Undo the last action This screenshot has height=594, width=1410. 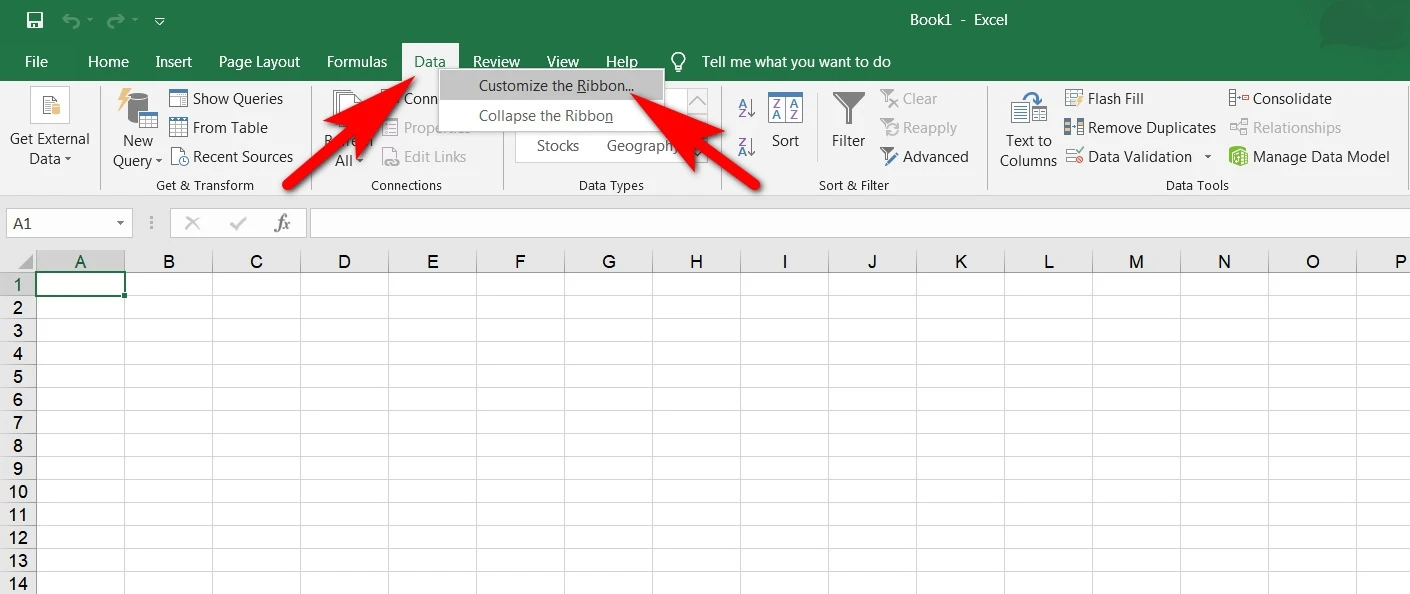tap(71, 20)
